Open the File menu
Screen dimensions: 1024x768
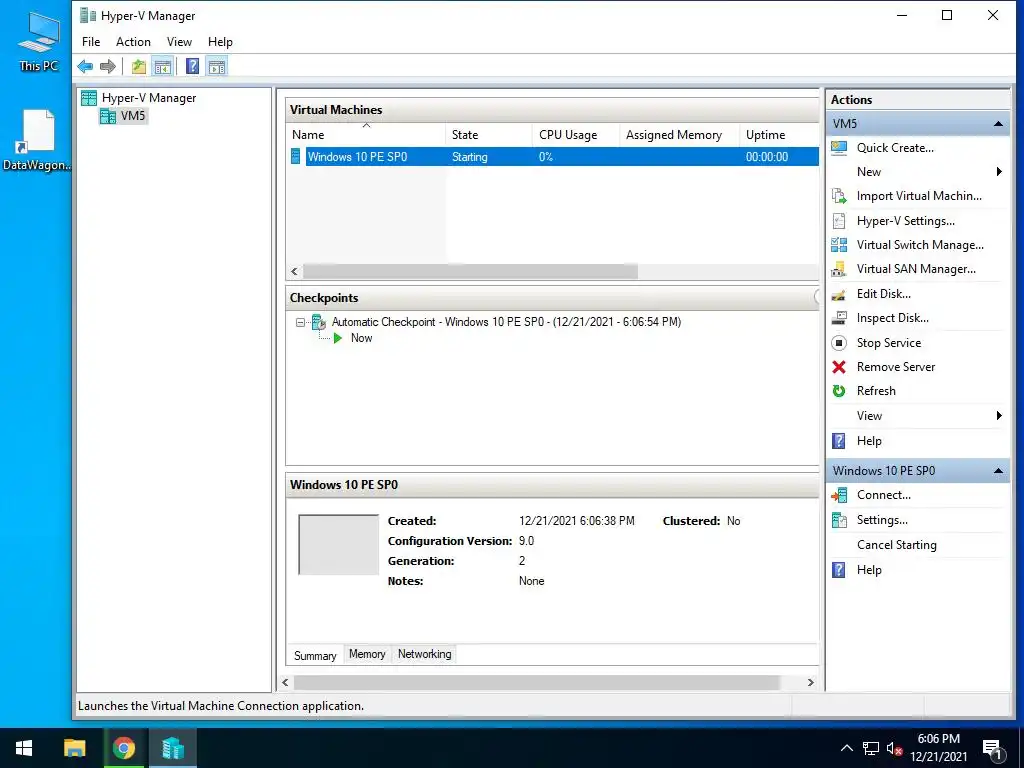point(91,42)
